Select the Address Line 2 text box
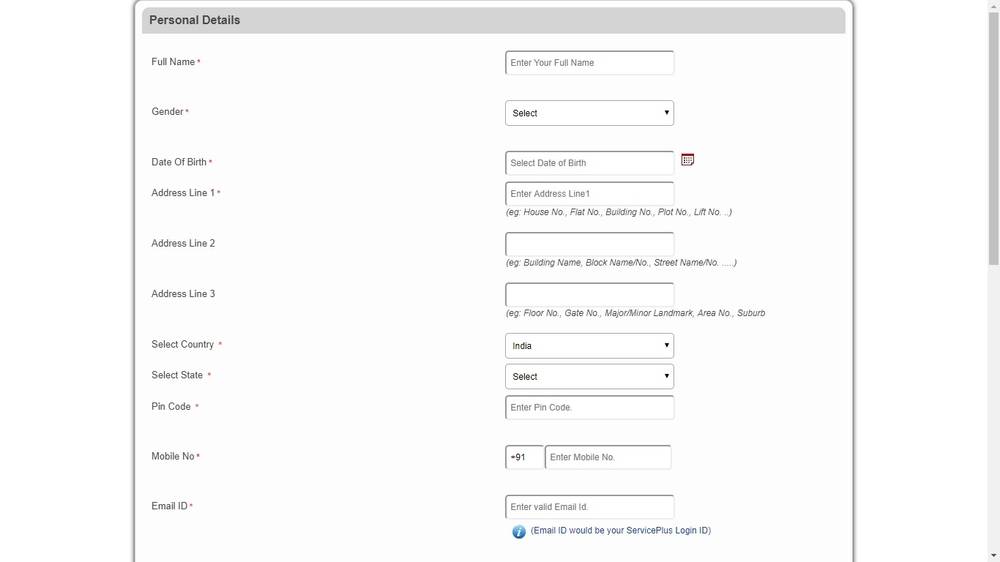1000x562 pixels. (589, 244)
